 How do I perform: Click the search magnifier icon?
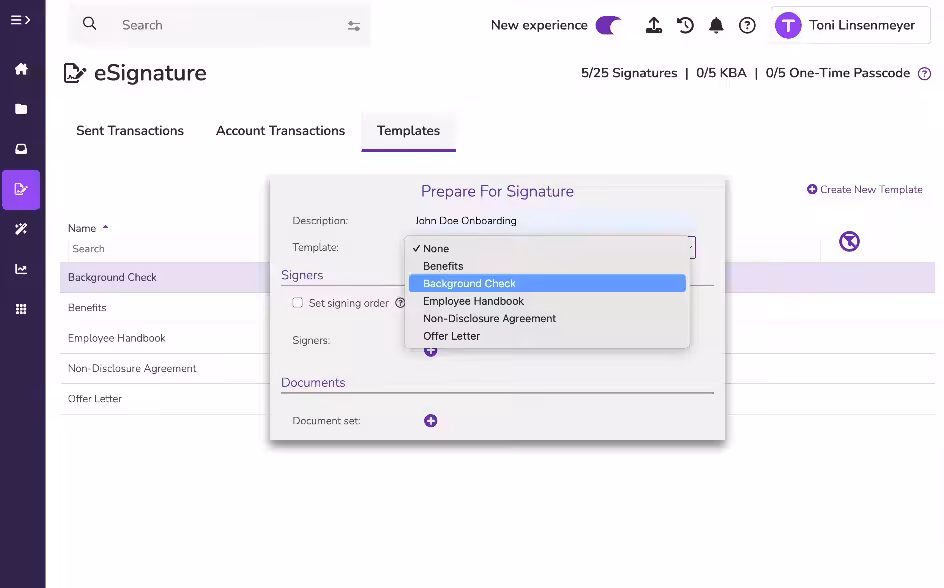pos(90,24)
